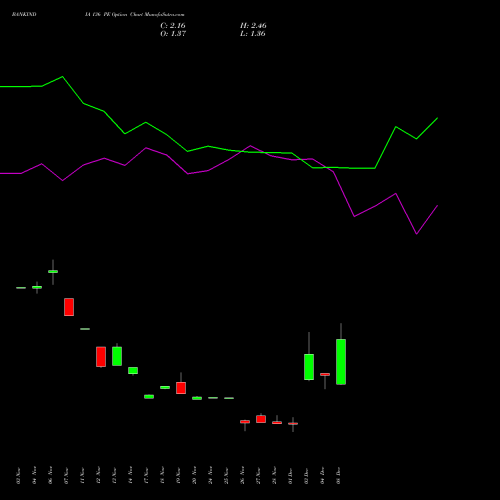This screenshot has height=500, width=500.
Task: Click the high price value H: 2.46
Action: click(253, 26)
